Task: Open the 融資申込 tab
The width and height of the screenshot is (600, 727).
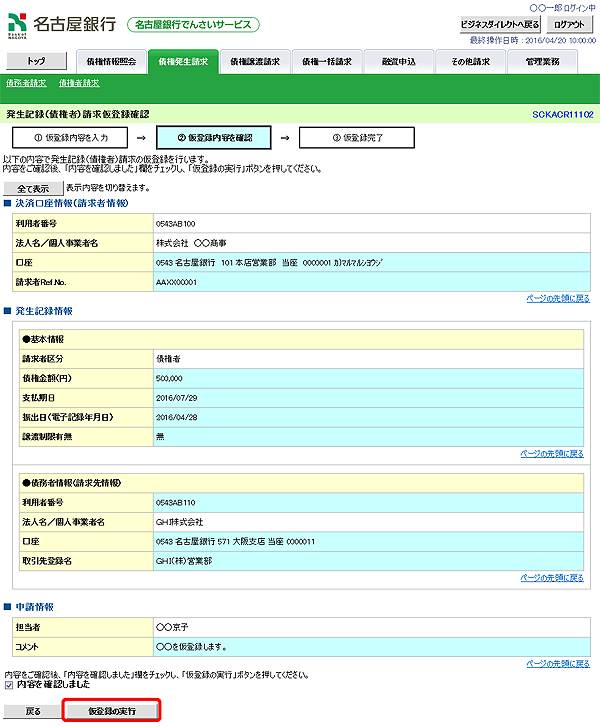Action: tap(399, 62)
